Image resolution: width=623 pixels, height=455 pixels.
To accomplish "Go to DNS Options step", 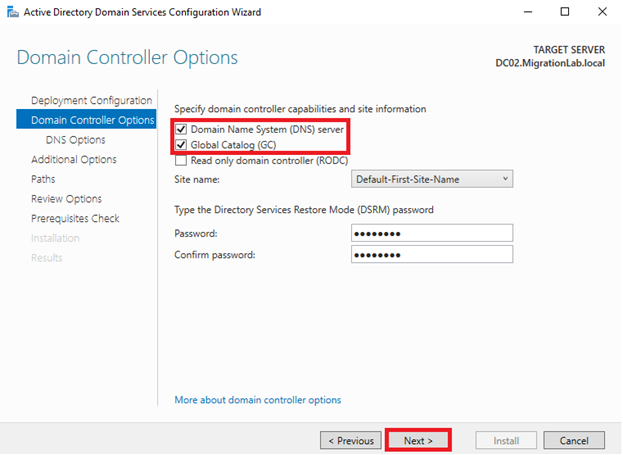I will point(75,140).
